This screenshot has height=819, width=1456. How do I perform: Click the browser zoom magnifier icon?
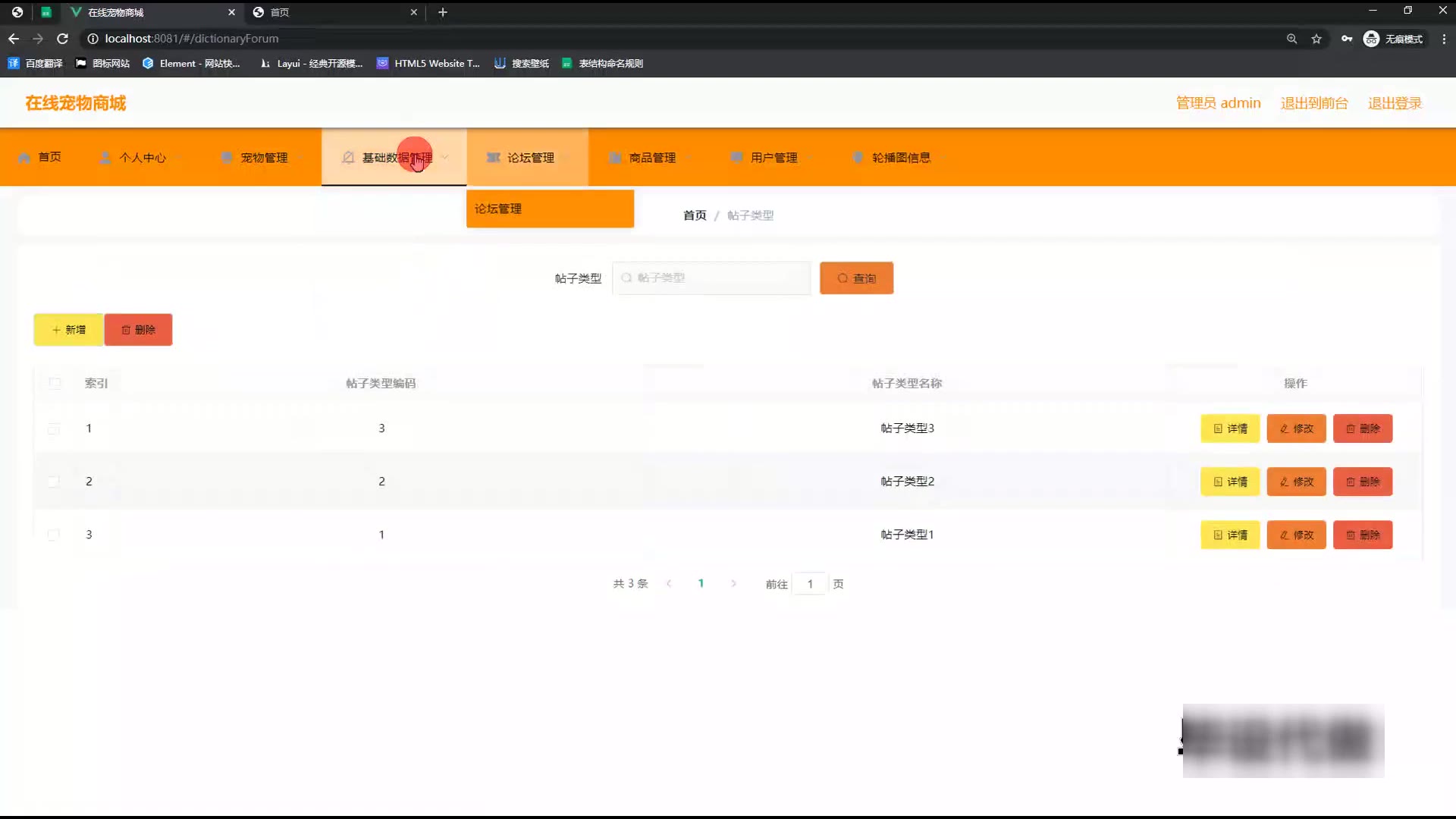(1291, 39)
